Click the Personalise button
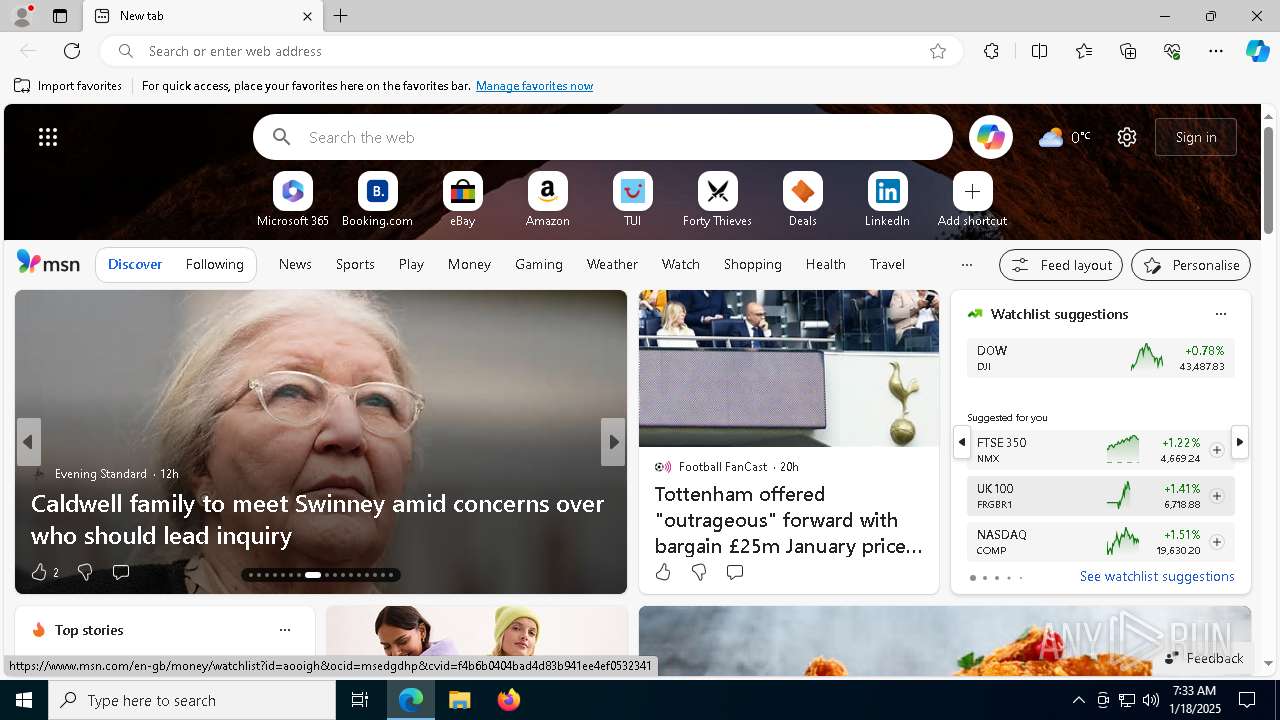1280x720 pixels. pos(1191,265)
